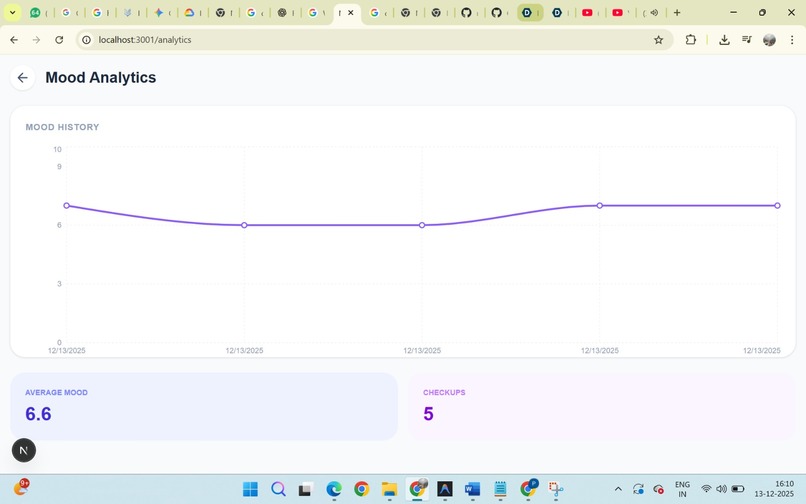Click the CHECKUPS label

click(x=444, y=392)
